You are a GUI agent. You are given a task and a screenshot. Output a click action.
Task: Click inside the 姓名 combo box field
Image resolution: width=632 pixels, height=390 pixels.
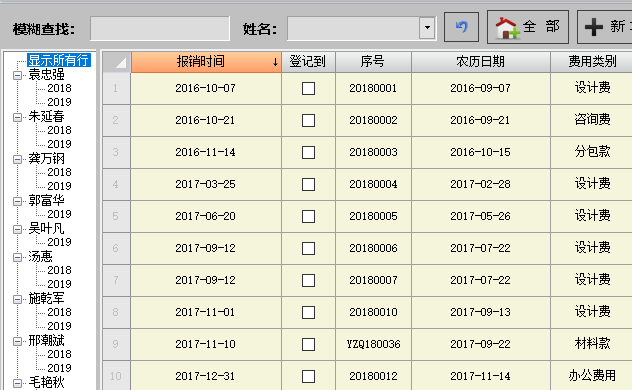coord(353,28)
